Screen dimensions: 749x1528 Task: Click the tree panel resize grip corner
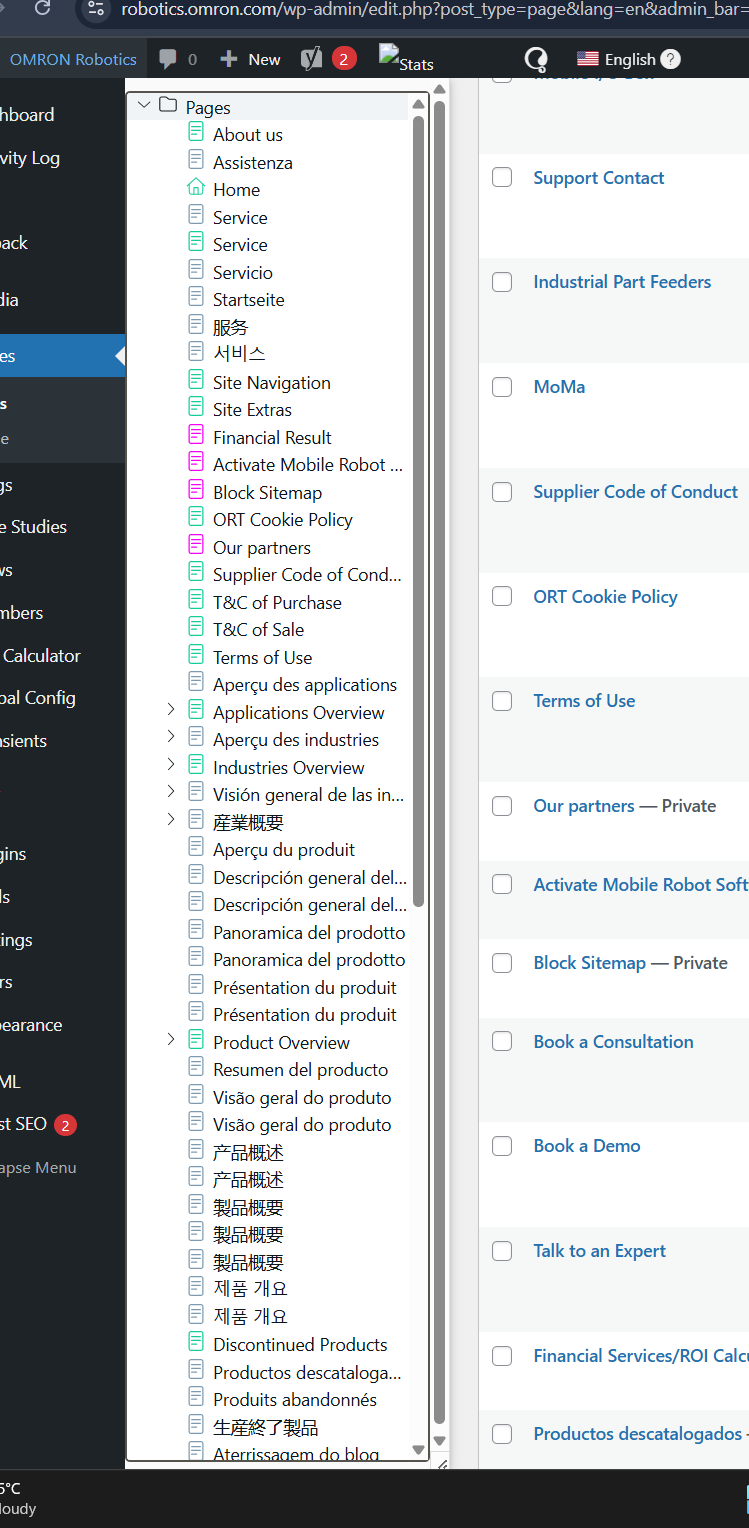coord(441,1463)
